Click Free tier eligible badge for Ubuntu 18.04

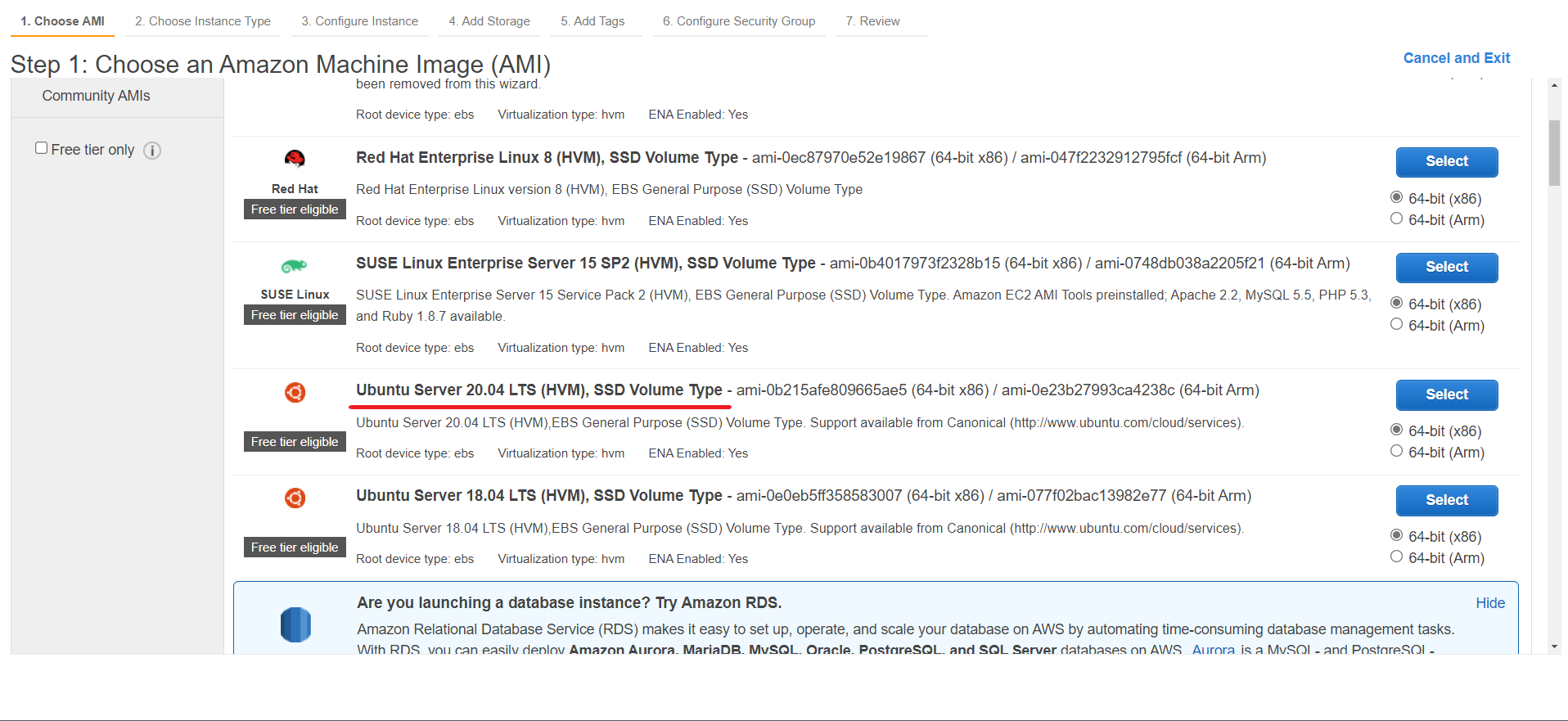click(295, 548)
